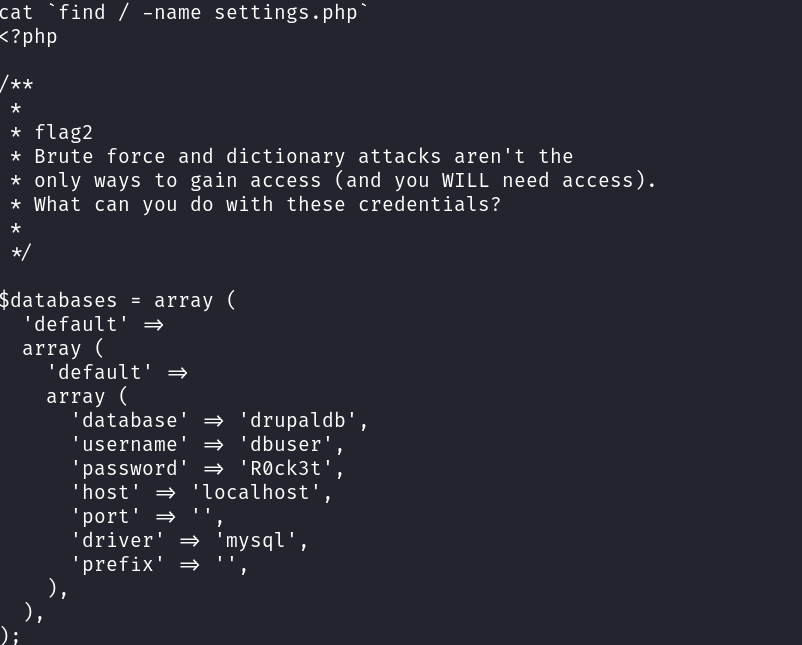Click the $databases variable name

point(58,300)
